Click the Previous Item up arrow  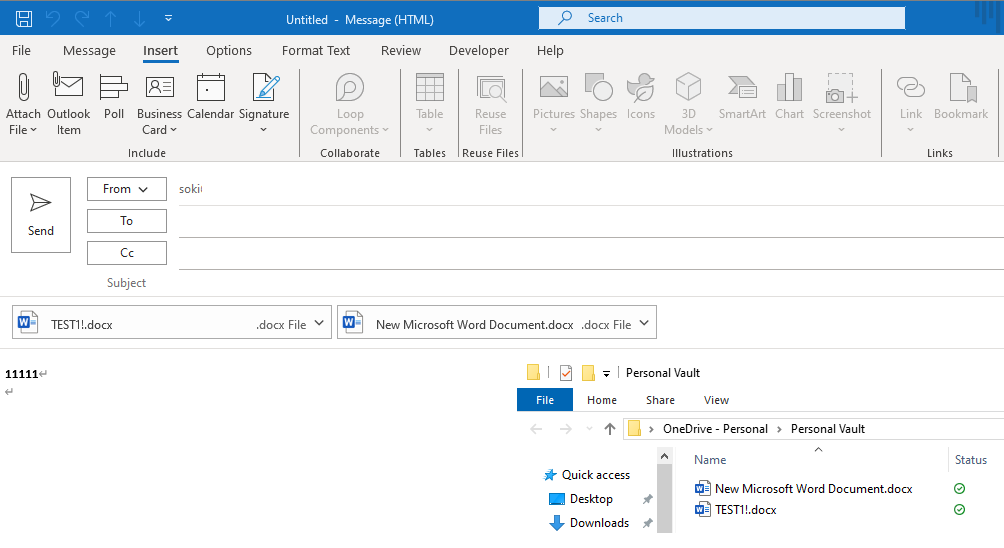(111, 19)
